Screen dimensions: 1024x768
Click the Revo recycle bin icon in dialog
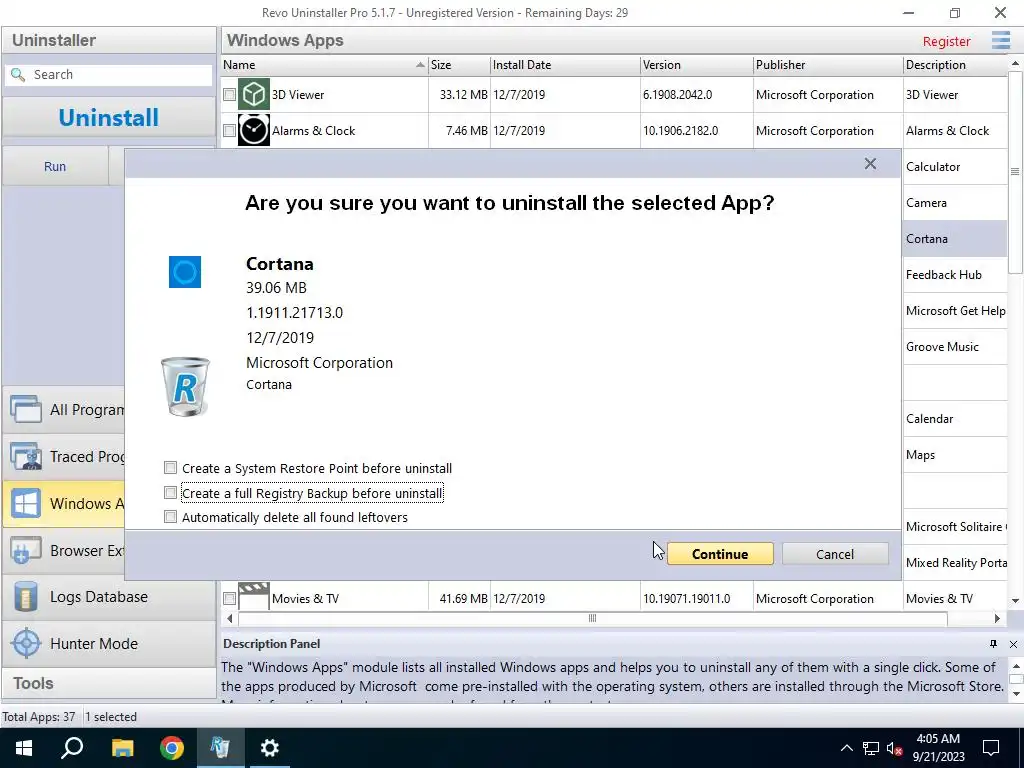pos(185,387)
